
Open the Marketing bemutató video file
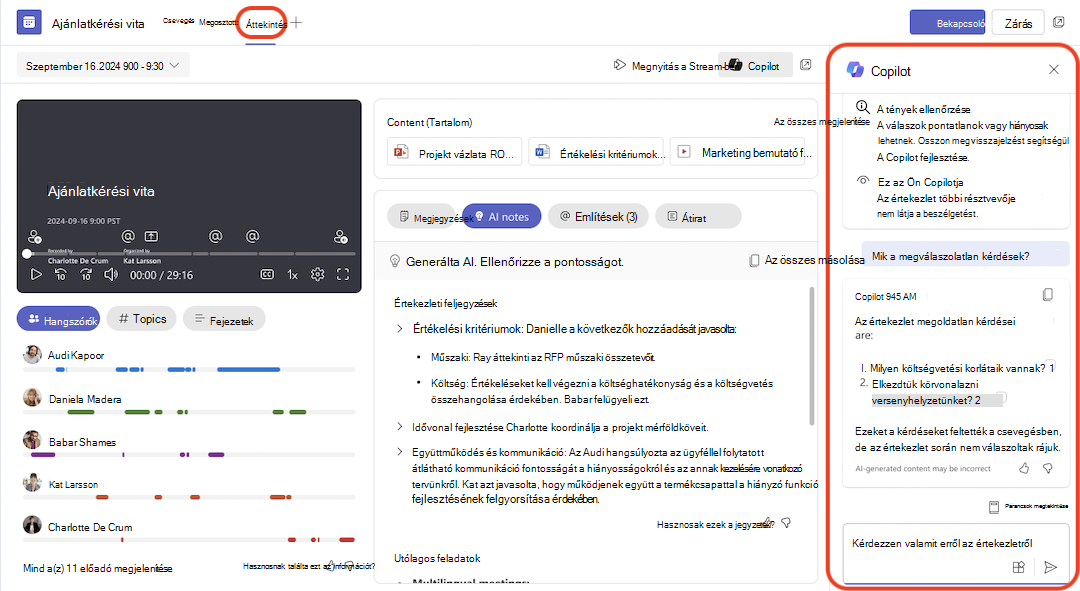tap(737, 152)
